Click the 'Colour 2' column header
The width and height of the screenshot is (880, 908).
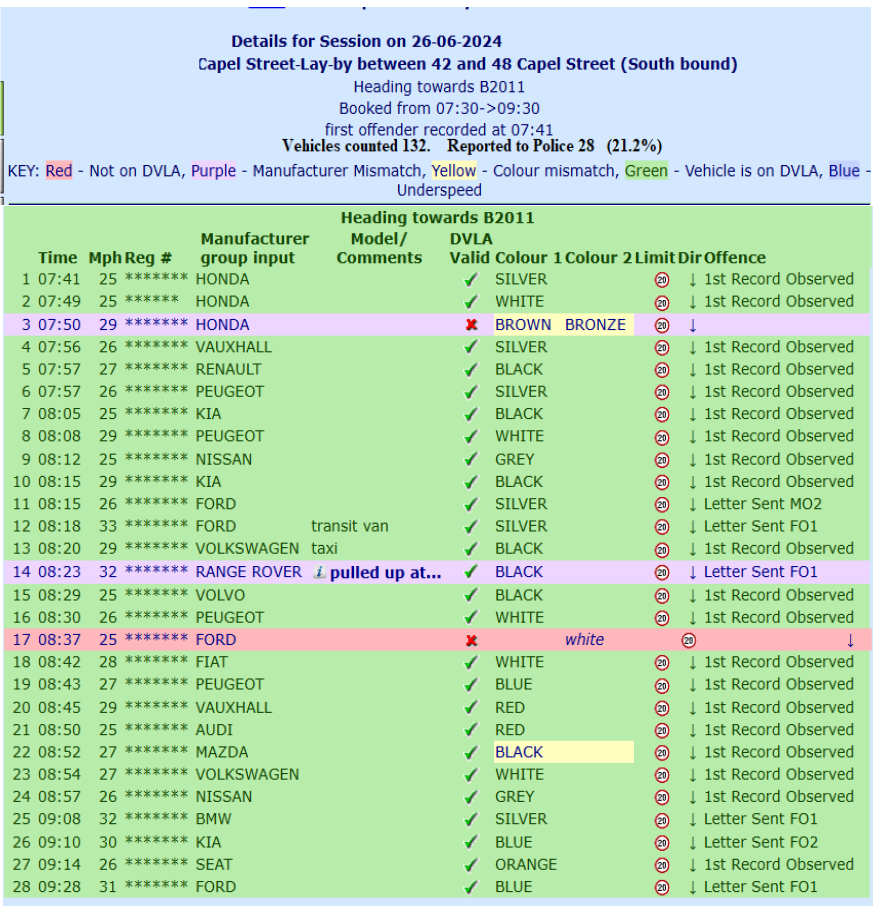tap(599, 258)
